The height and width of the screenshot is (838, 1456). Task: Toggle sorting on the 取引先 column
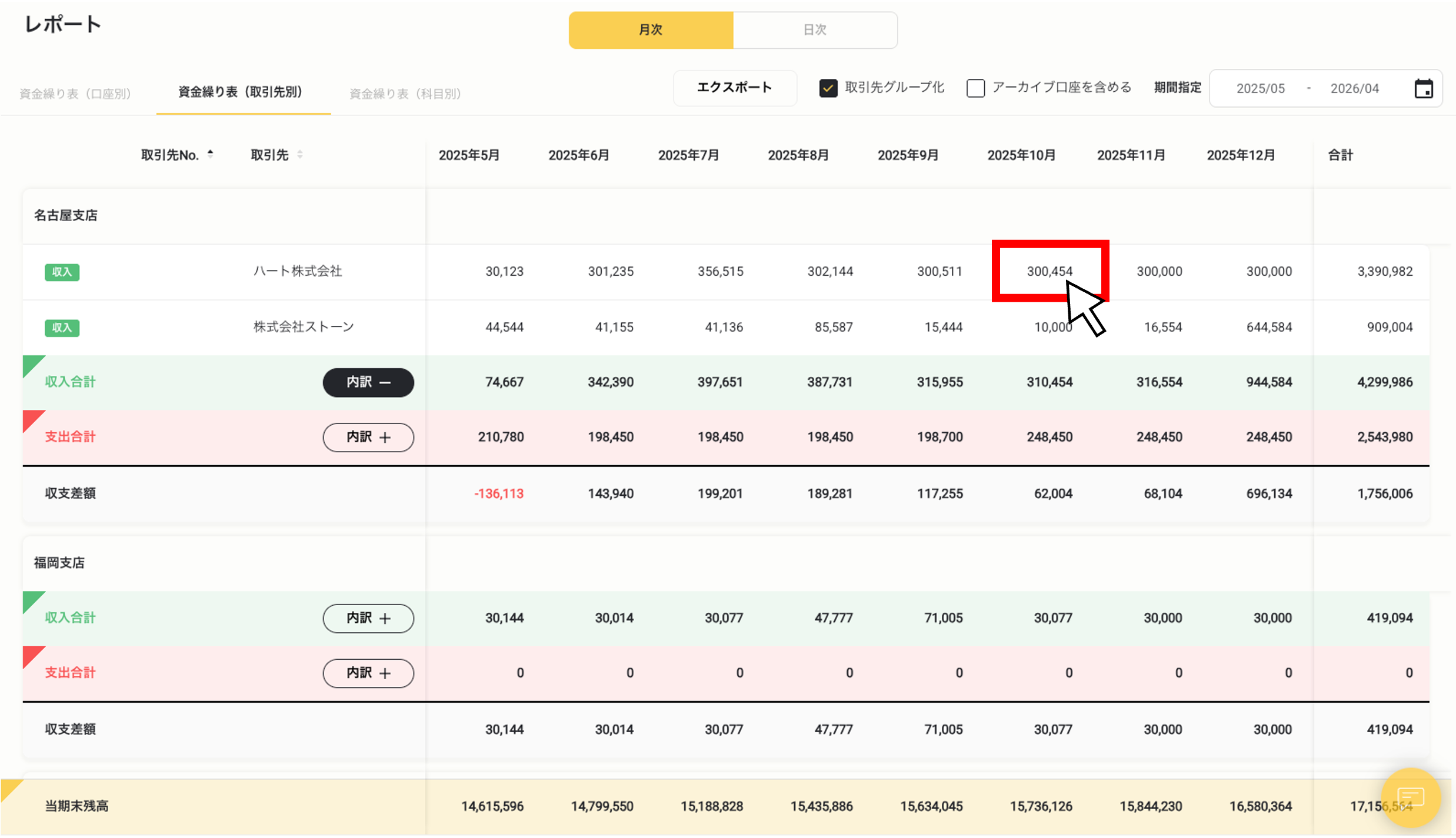tap(299, 154)
